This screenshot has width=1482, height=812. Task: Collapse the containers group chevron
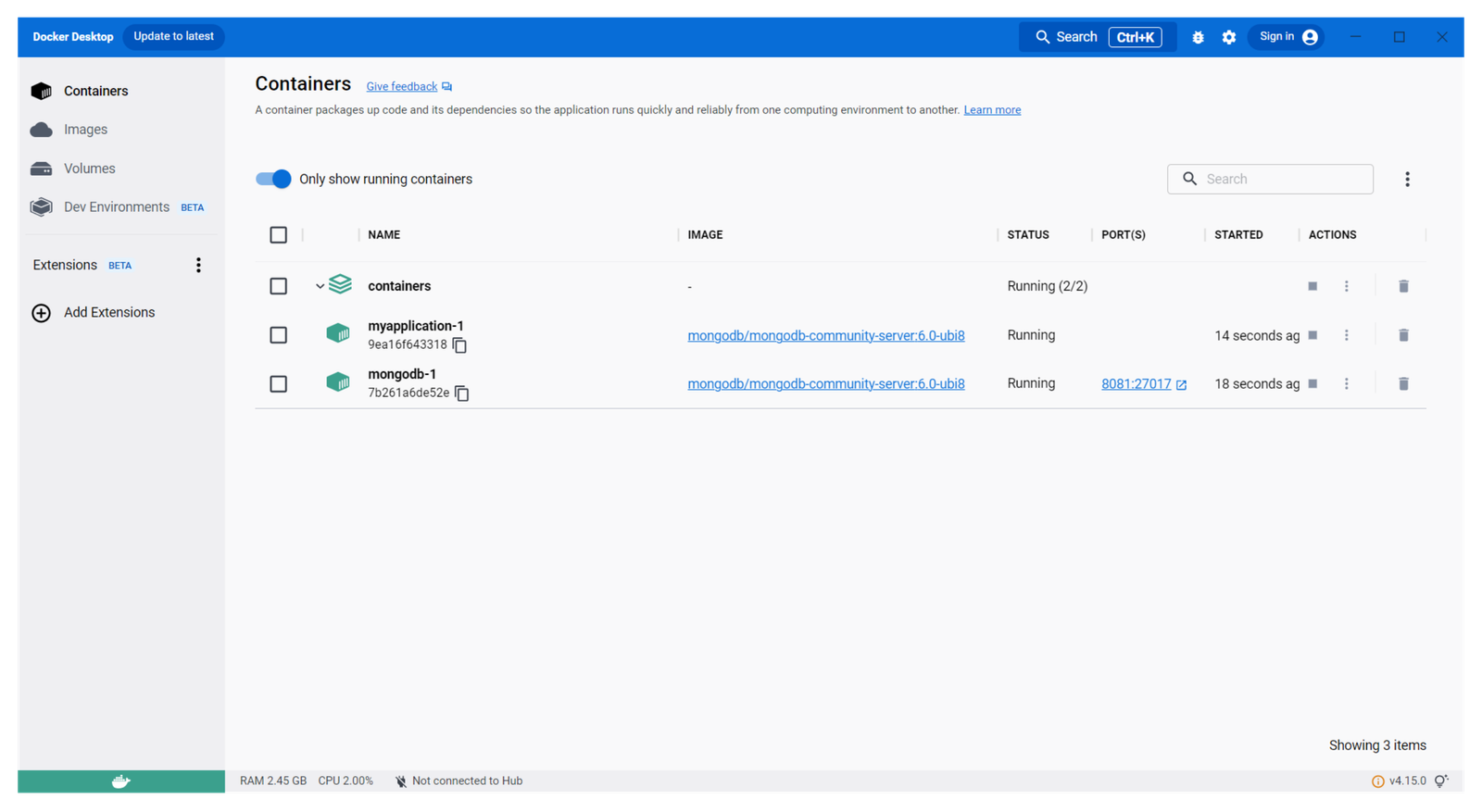click(320, 287)
